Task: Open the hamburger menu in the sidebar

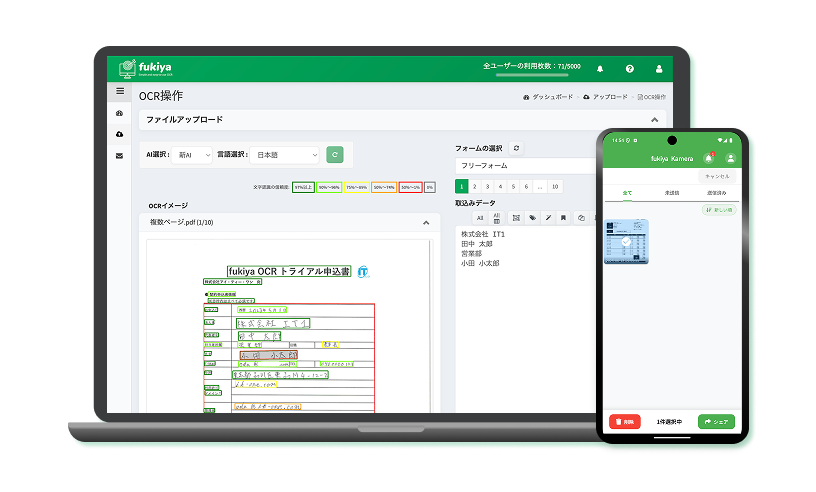Action: [x=120, y=91]
